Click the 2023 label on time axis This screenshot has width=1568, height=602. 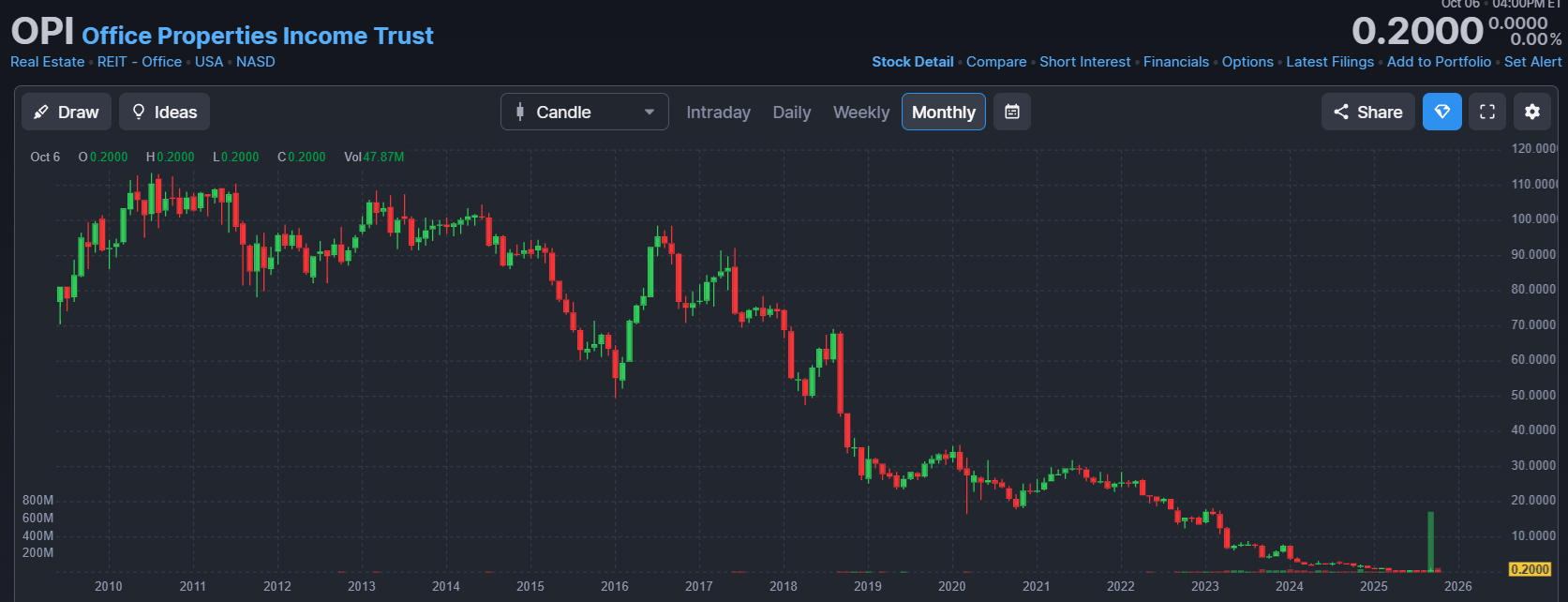(1205, 586)
